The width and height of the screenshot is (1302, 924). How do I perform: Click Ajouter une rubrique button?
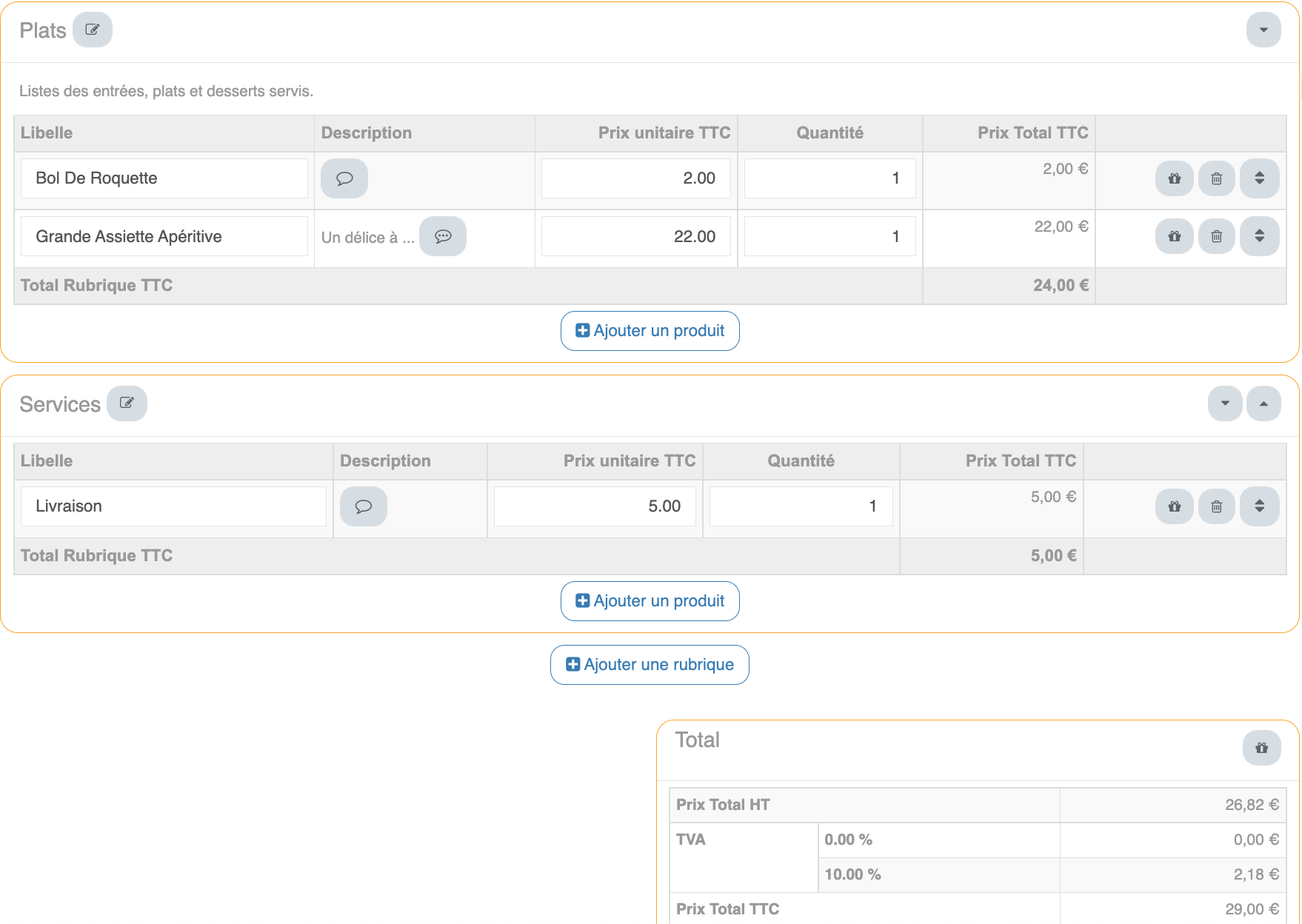pyautogui.click(x=650, y=665)
